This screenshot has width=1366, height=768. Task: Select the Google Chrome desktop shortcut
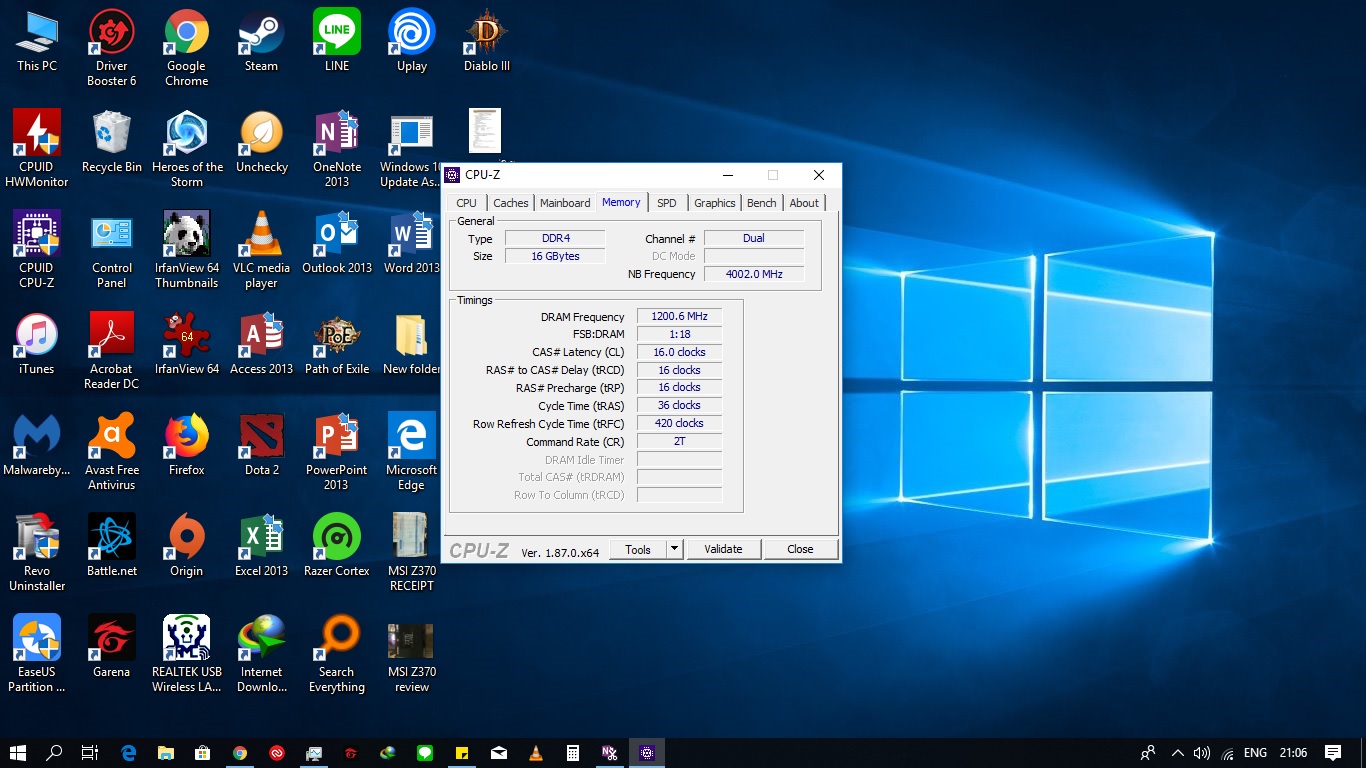tap(187, 48)
